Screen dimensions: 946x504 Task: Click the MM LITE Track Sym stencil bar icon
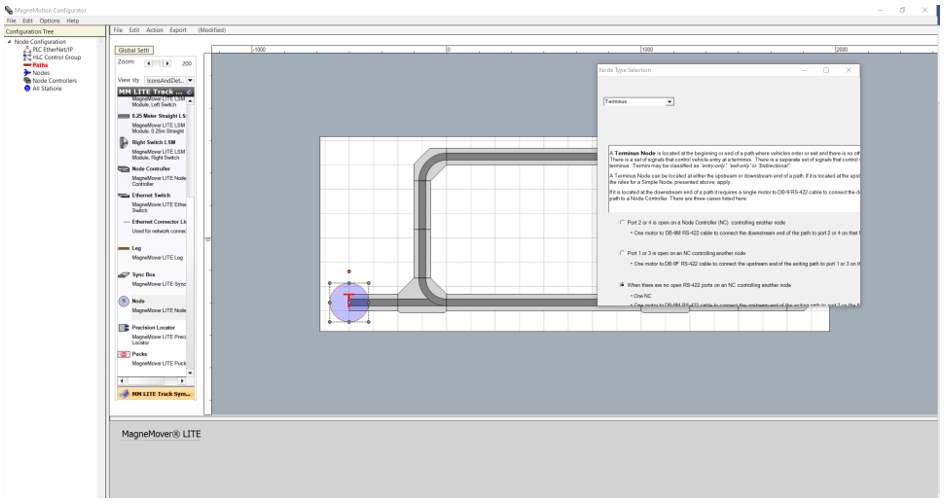pos(124,394)
